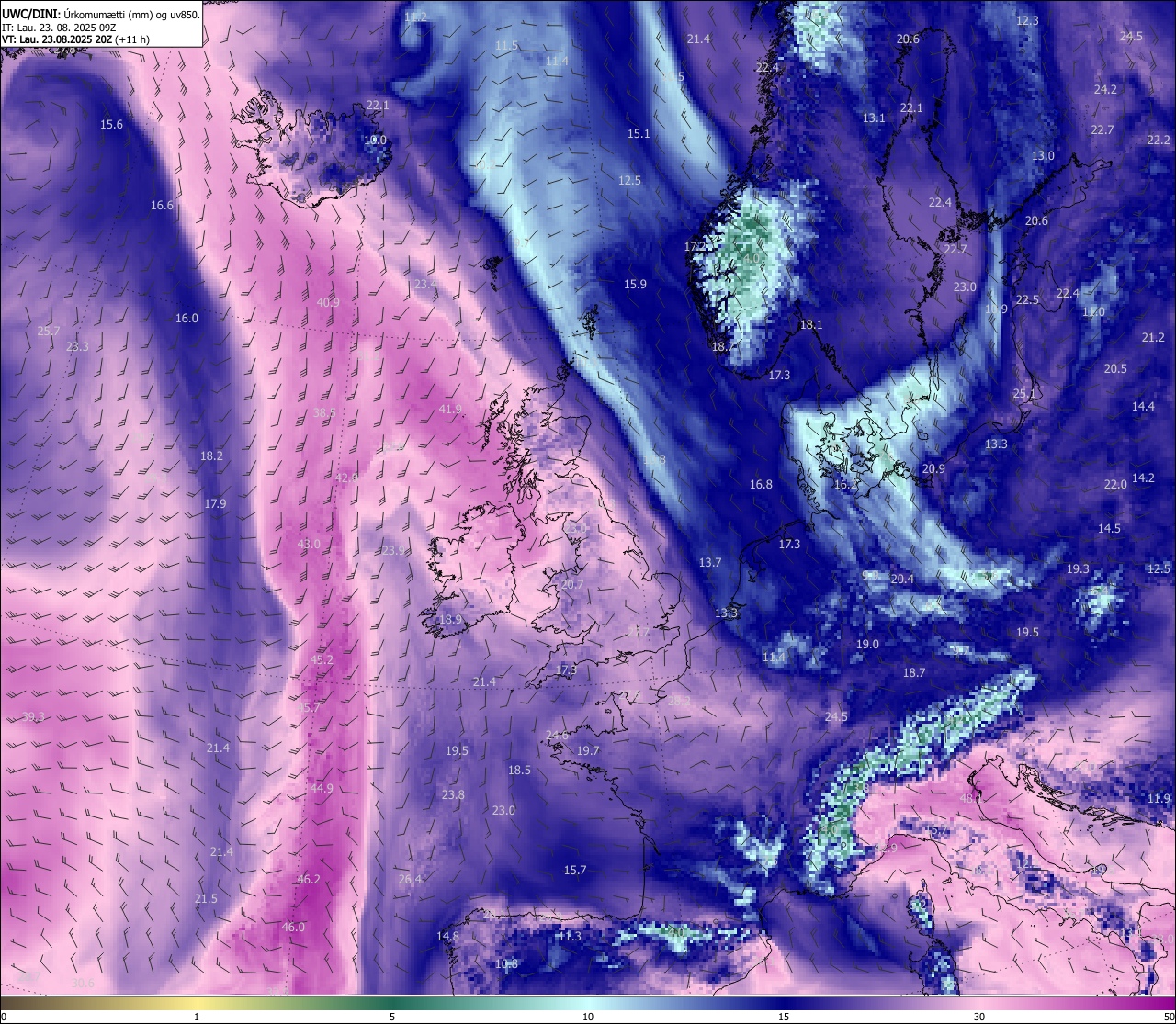Click the 14.4 value on the map
Viewport: 1176px width, 1024px height.
point(1143,406)
